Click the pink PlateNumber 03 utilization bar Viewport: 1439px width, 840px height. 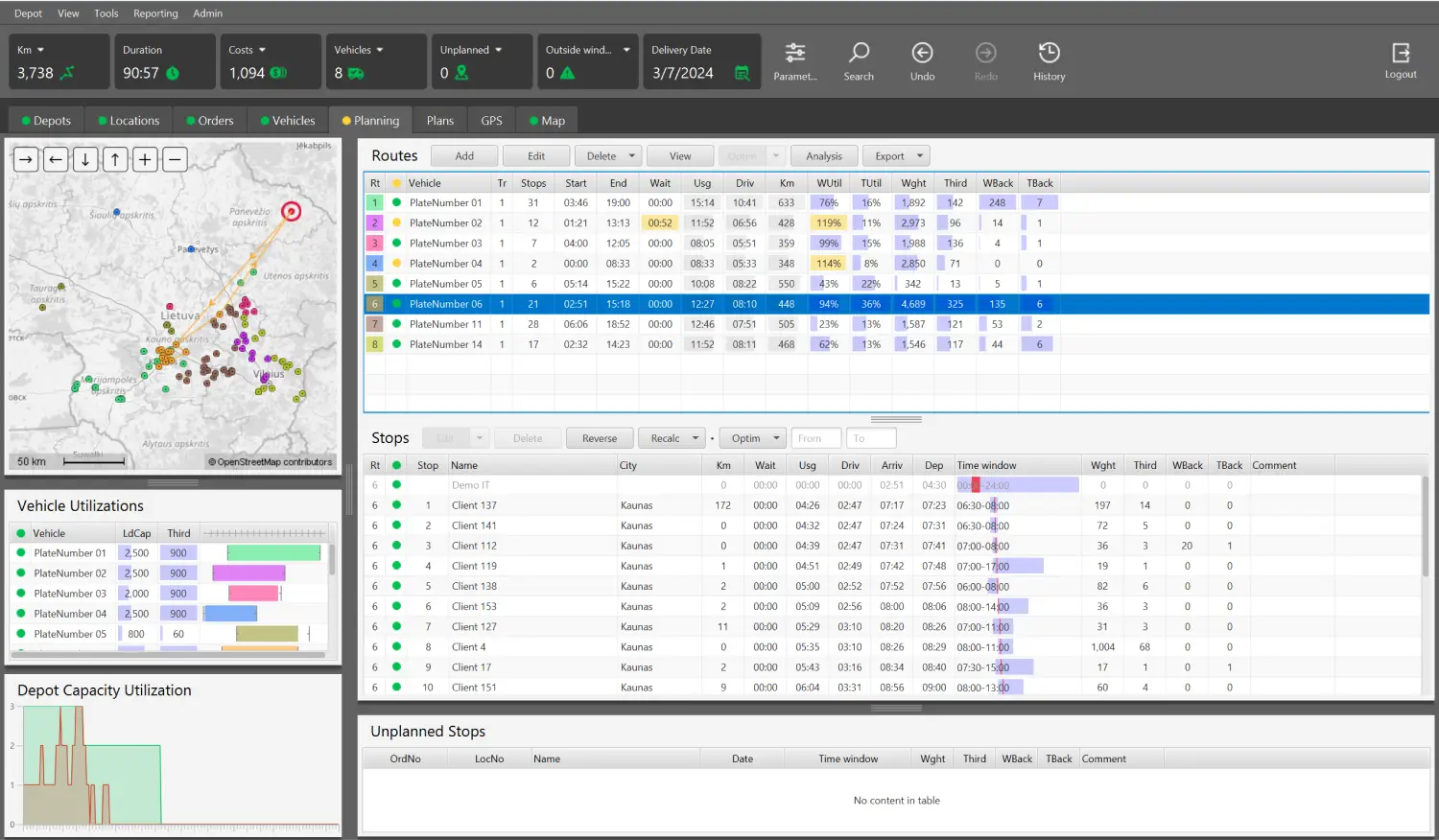point(253,594)
